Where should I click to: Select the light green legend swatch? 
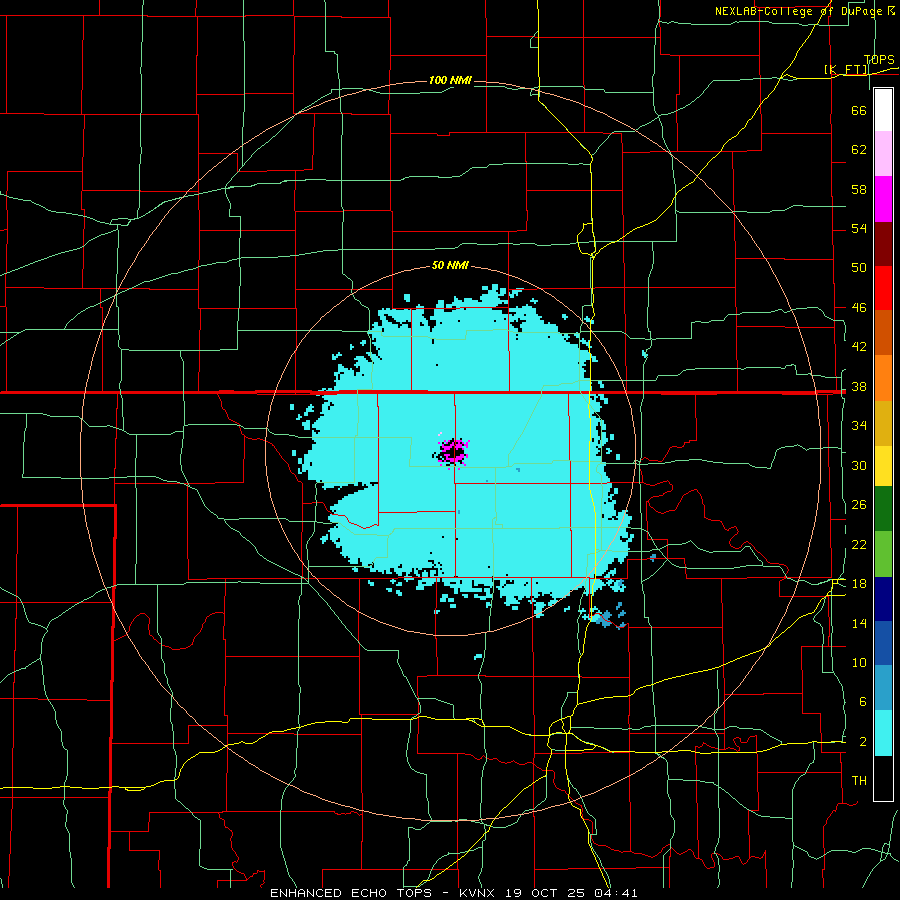[883, 554]
